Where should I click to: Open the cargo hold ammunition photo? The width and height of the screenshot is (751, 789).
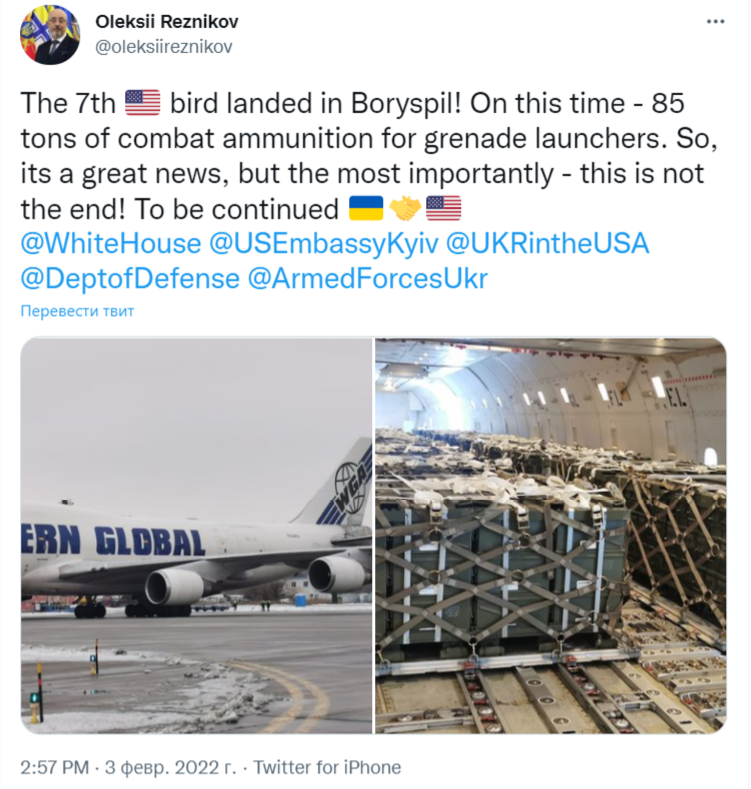(551, 535)
